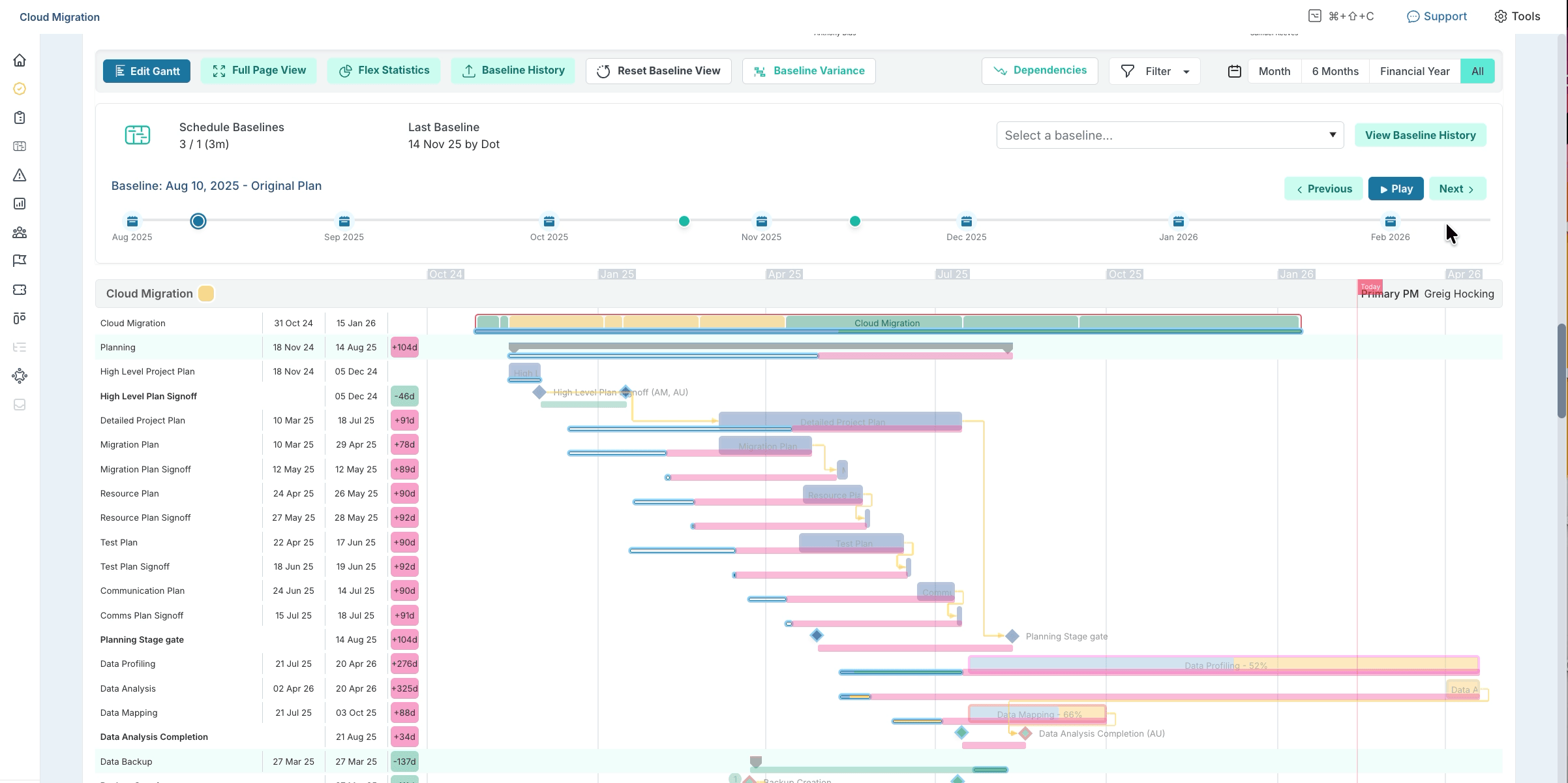1568x783 pixels.
Task: Collapse the Planning summary bar
Action: [x=760, y=346]
